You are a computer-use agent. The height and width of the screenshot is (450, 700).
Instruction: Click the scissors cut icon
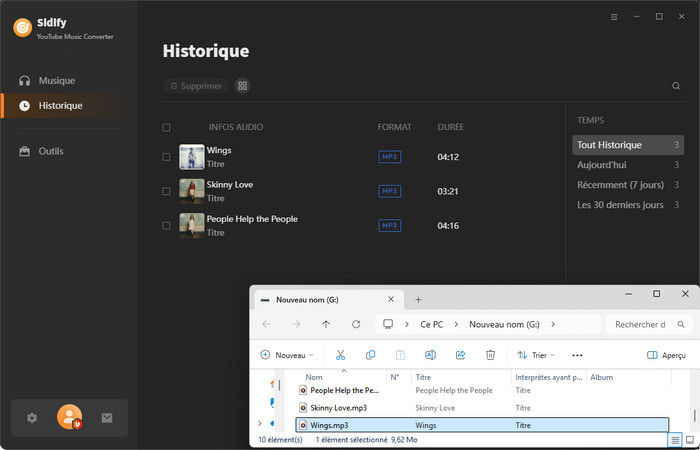340,355
